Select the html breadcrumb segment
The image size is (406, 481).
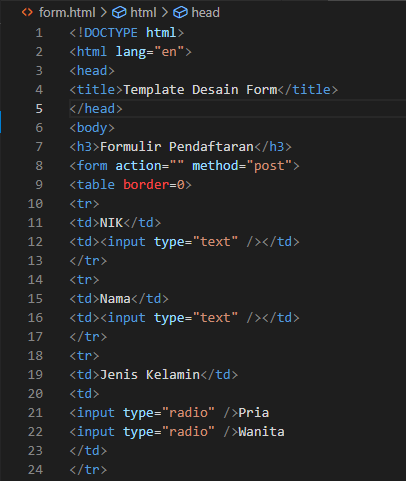143,13
